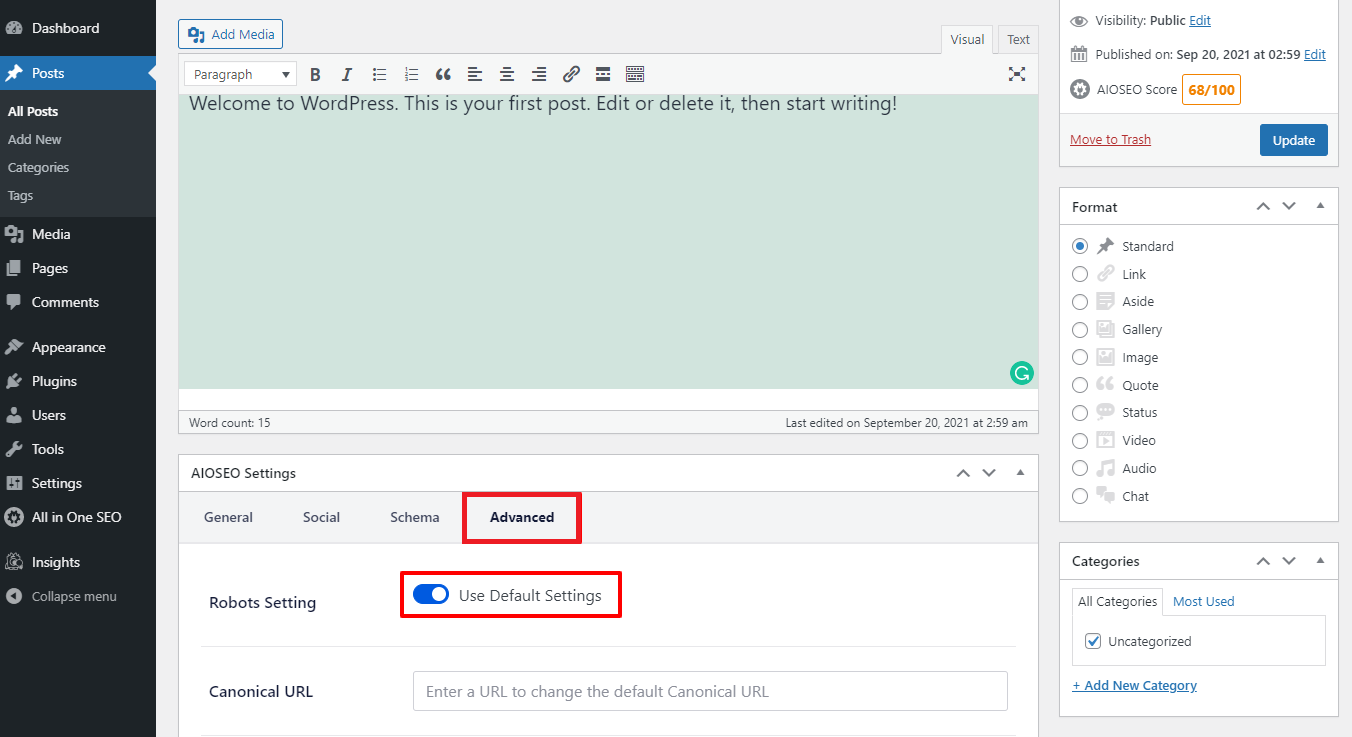1352x737 pixels.
Task: Select the Quote post format
Action: point(1080,385)
